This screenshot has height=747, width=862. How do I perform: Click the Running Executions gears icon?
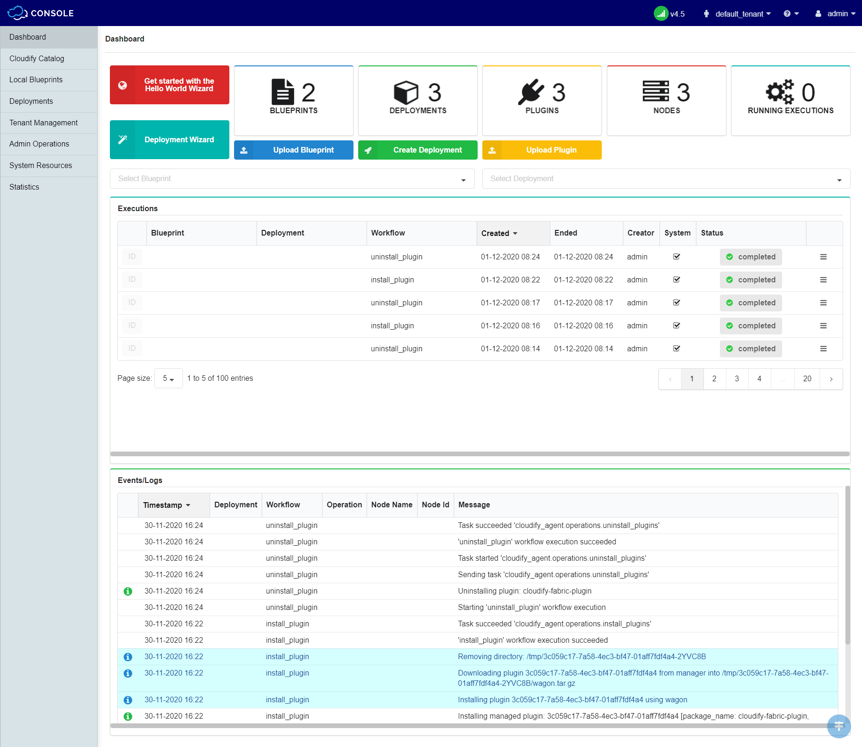pyautogui.click(x=780, y=92)
